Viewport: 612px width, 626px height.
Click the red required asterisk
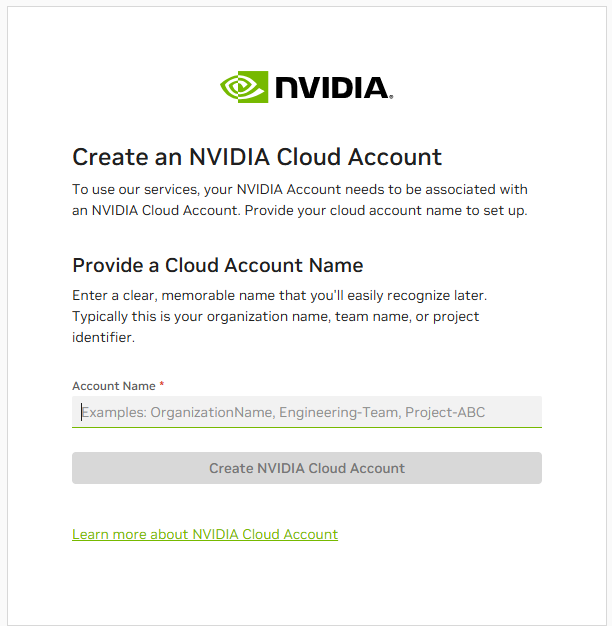pos(162,385)
